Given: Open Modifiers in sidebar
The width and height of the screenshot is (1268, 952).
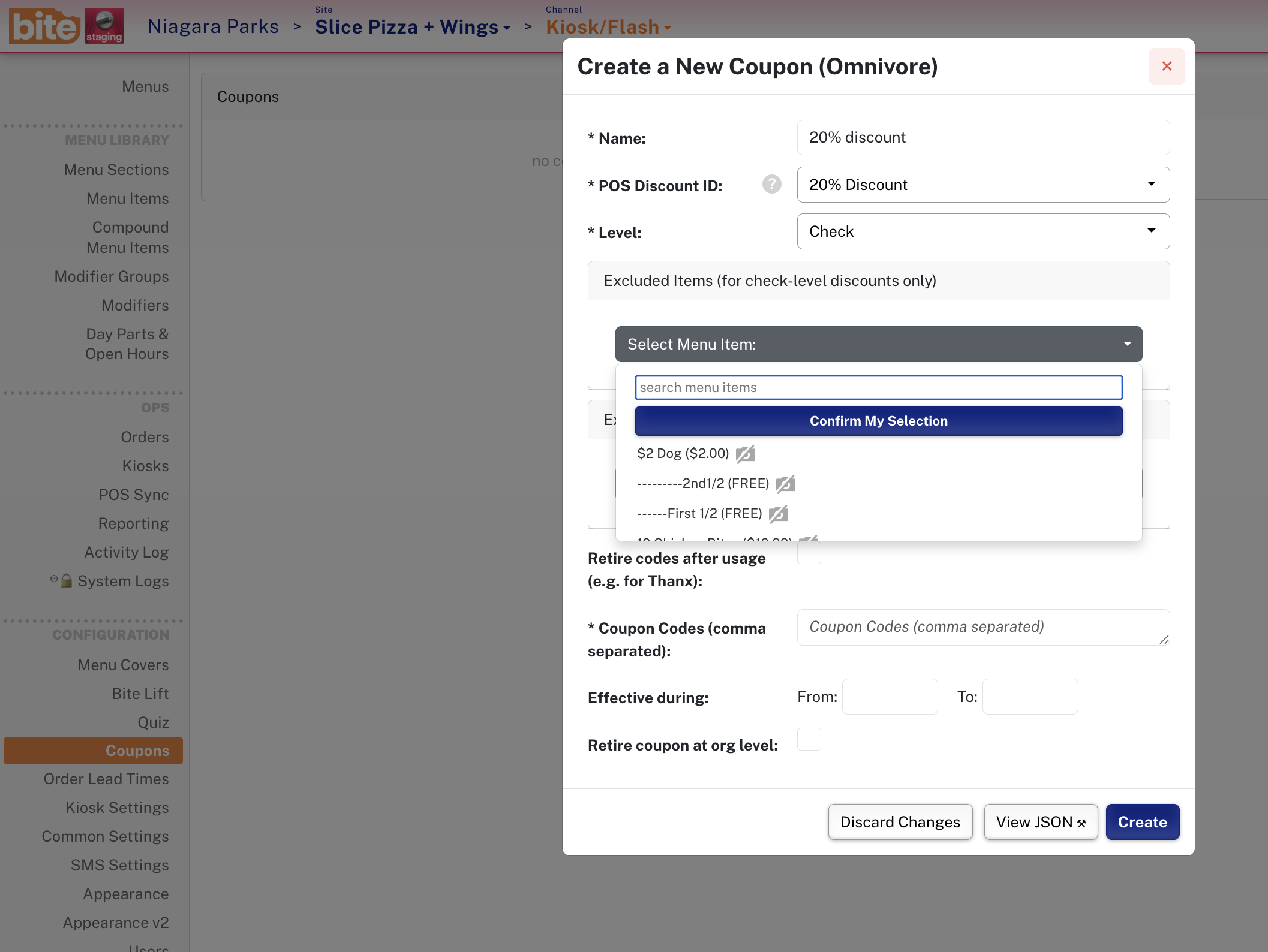Looking at the screenshot, I should (135, 305).
